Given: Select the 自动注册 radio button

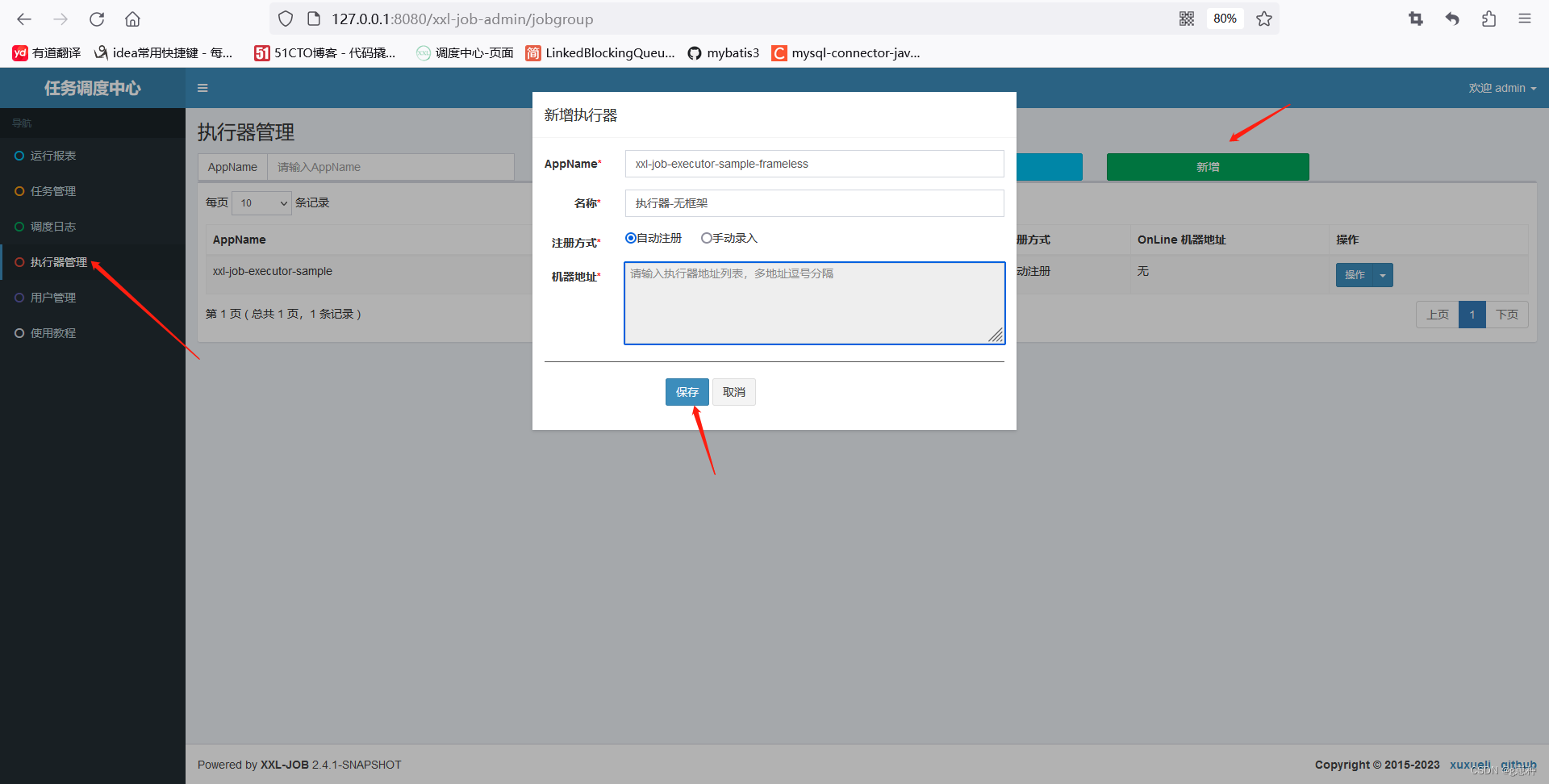Looking at the screenshot, I should pyautogui.click(x=631, y=238).
